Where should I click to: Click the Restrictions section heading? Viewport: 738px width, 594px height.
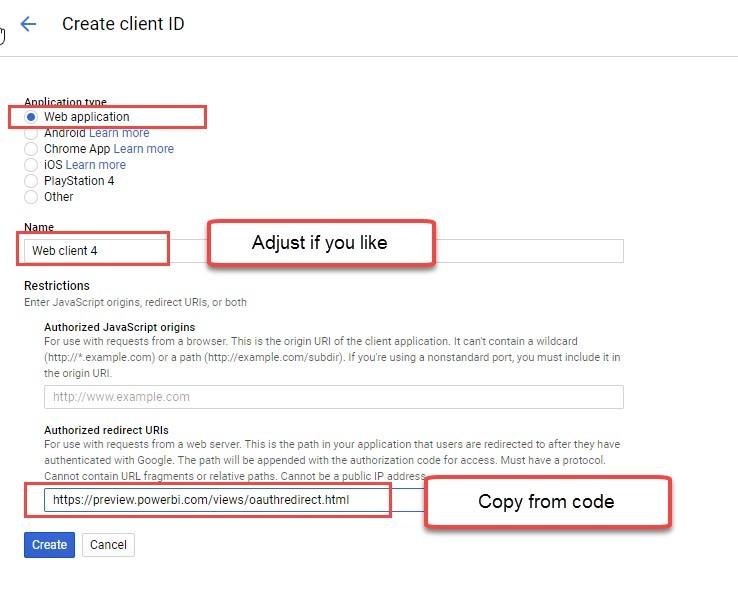pyautogui.click(x=57, y=286)
